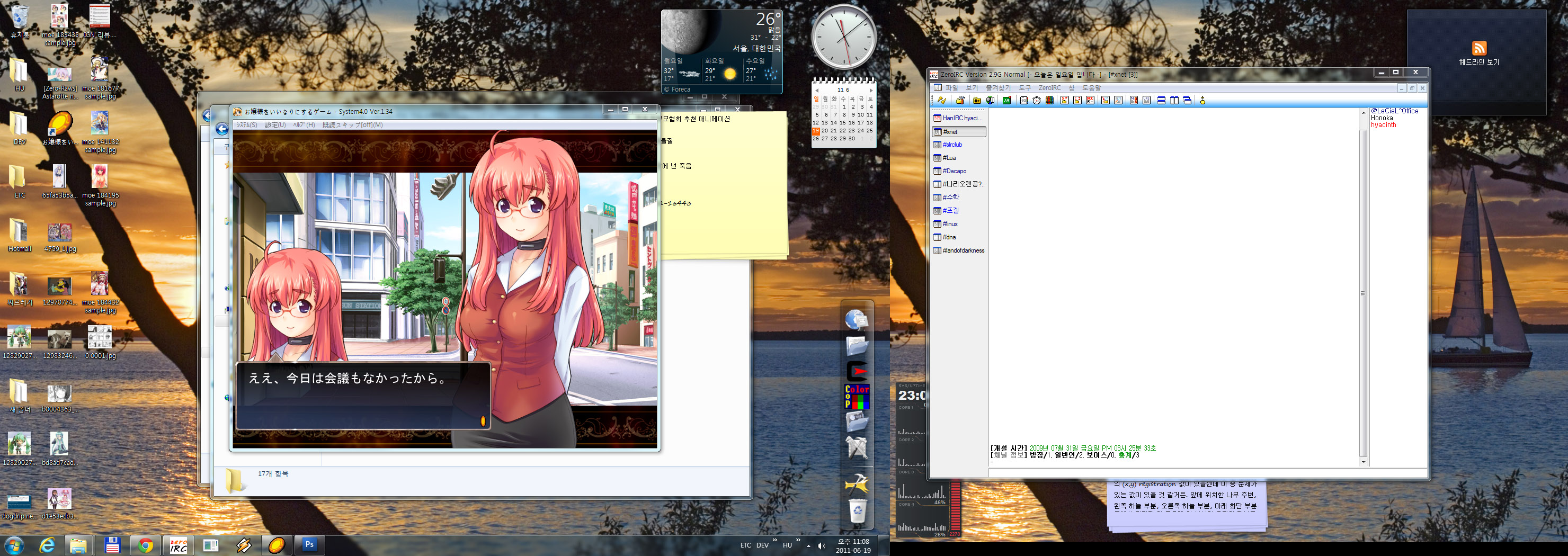The width and height of the screenshot is (1568, 556).
Task: Open the 헤드라인 보기 headlines link
Action: 1479,62
